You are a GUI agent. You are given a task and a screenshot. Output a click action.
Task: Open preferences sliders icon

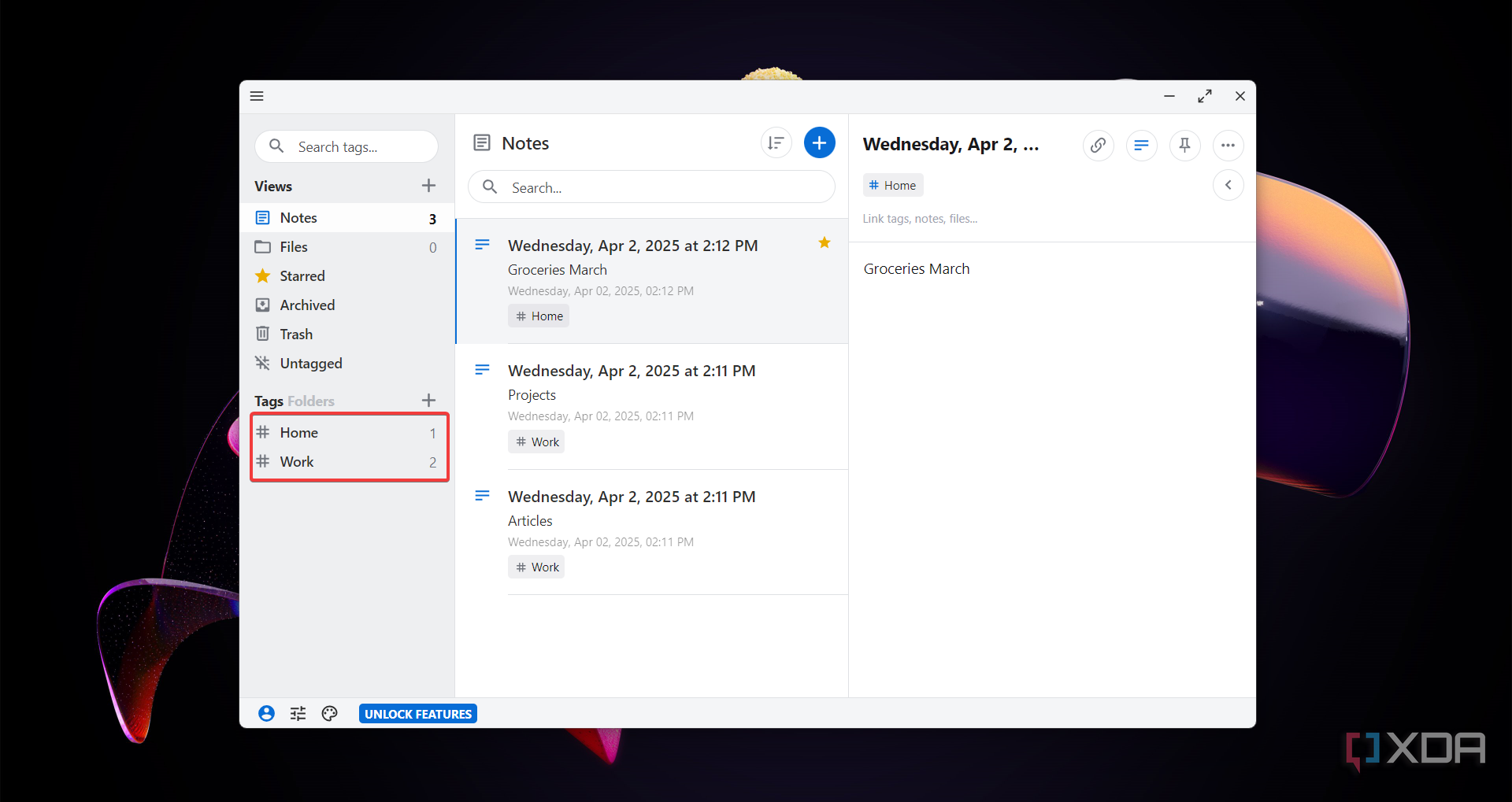(298, 714)
